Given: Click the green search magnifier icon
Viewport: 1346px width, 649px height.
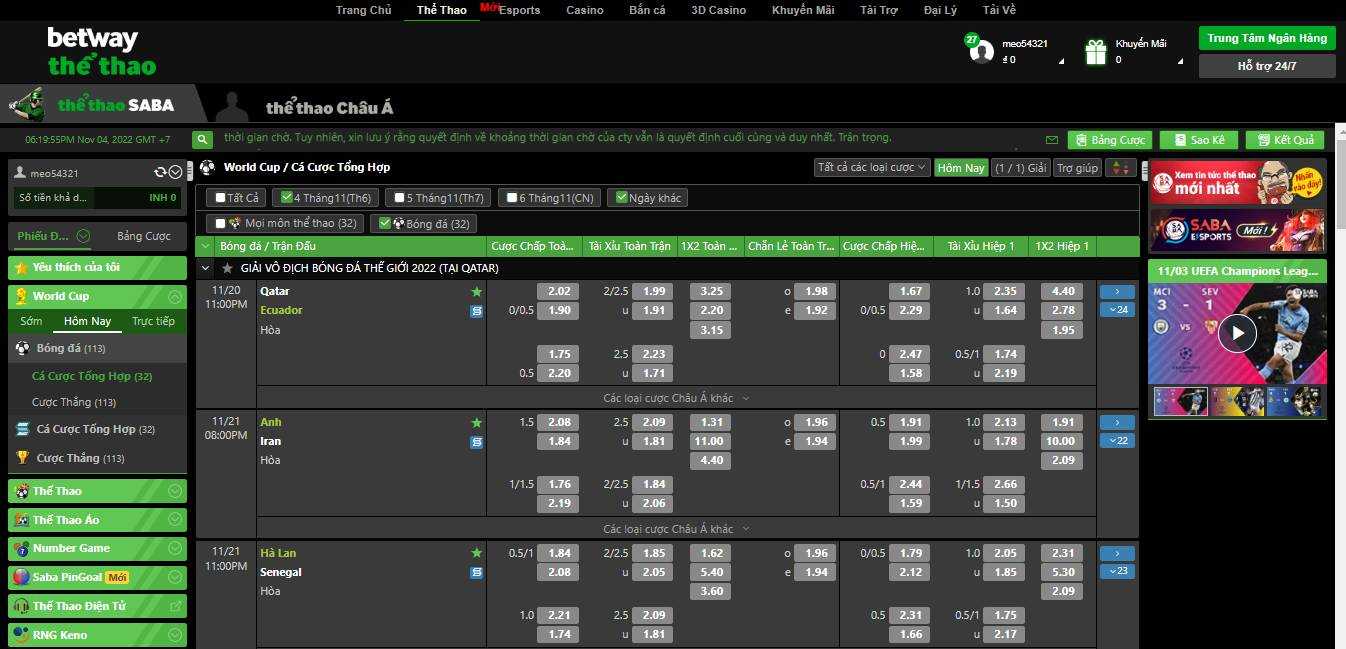Looking at the screenshot, I should pyautogui.click(x=203, y=140).
